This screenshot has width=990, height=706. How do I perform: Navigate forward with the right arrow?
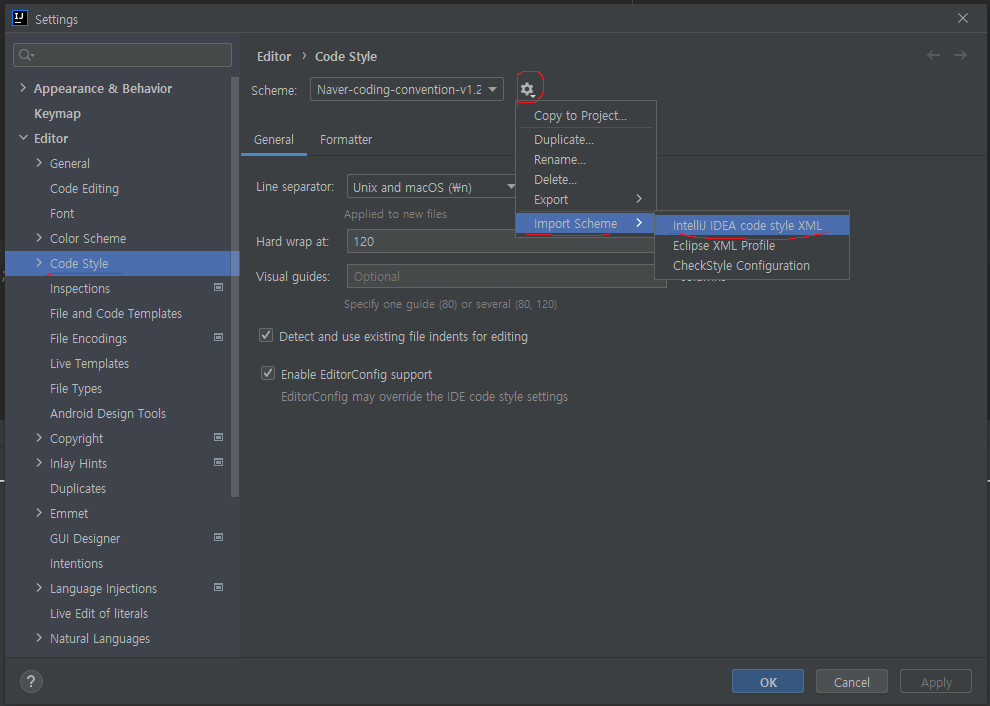click(960, 56)
